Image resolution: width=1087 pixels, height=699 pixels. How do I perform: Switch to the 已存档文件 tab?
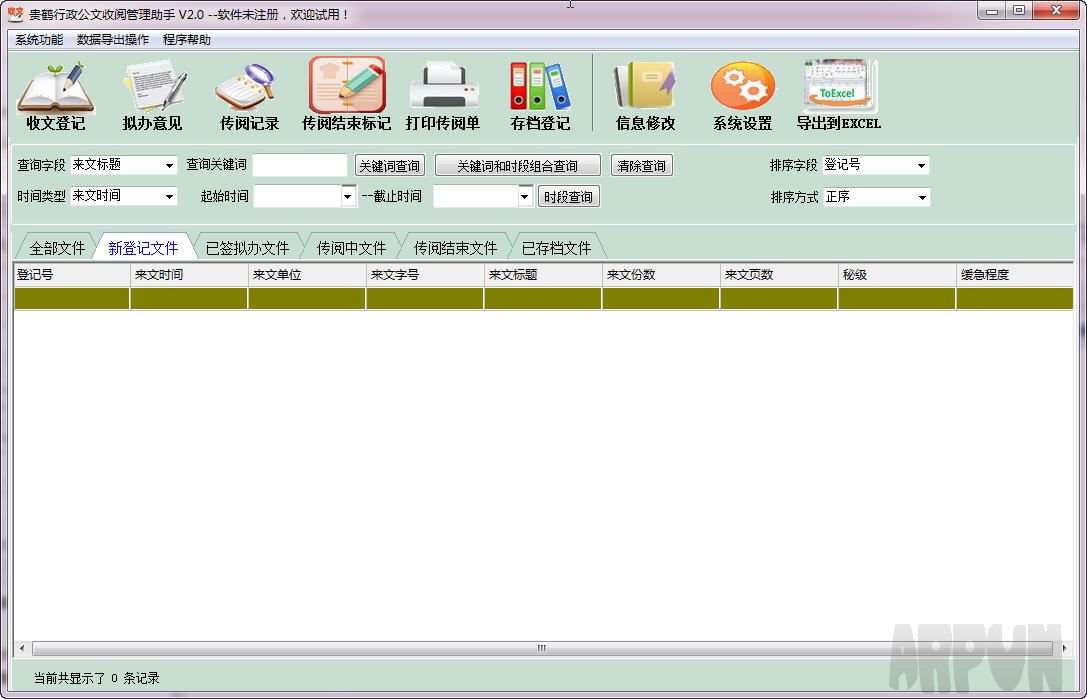coord(556,246)
